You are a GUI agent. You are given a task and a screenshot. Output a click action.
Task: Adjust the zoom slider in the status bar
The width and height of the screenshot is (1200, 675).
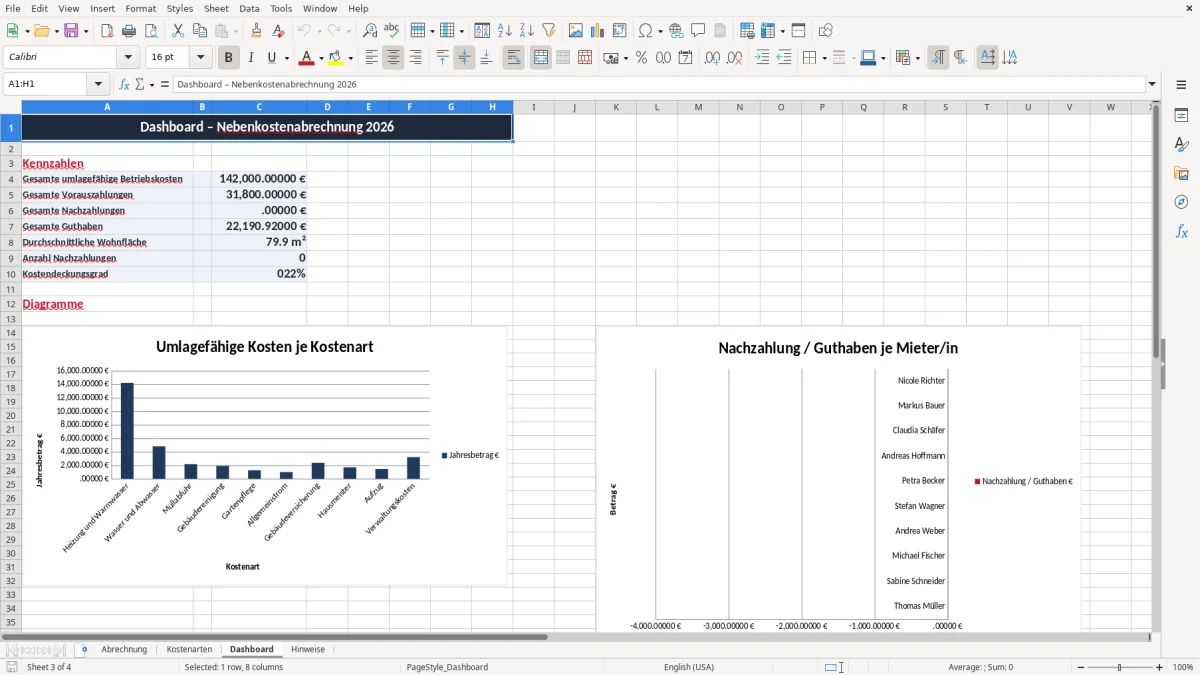[x=1119, y=667]
